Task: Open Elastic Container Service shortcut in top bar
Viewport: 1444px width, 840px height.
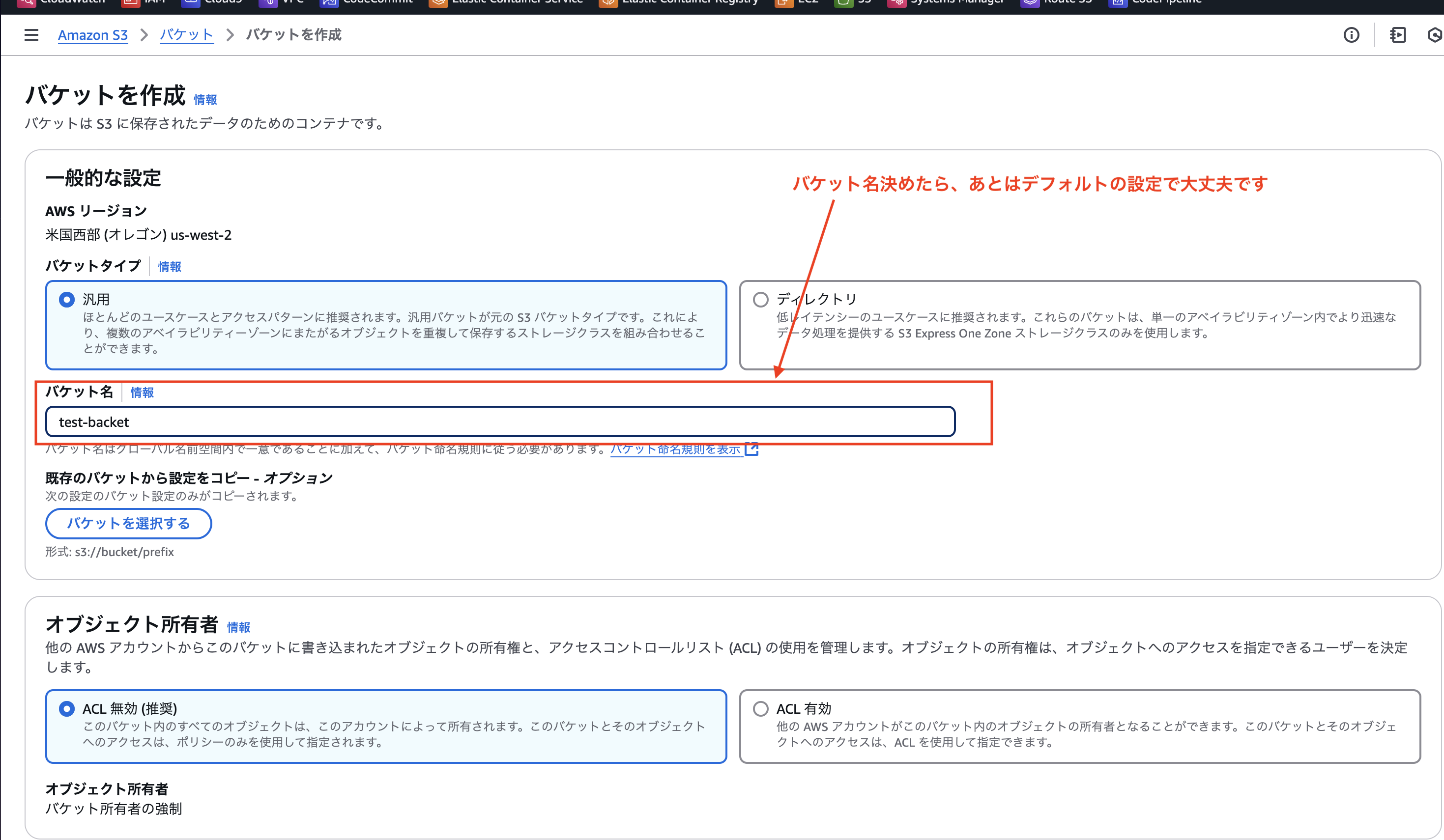Action: click(507, 1)
